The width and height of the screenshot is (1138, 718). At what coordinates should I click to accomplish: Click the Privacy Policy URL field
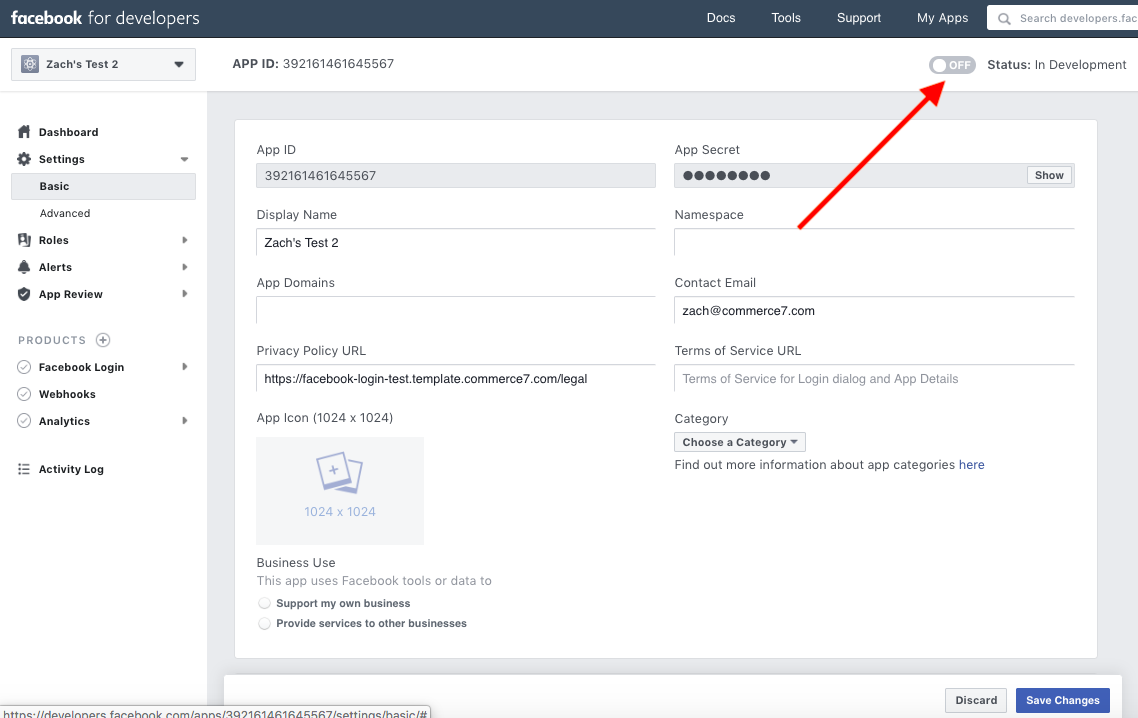click(x=456, y=378)
